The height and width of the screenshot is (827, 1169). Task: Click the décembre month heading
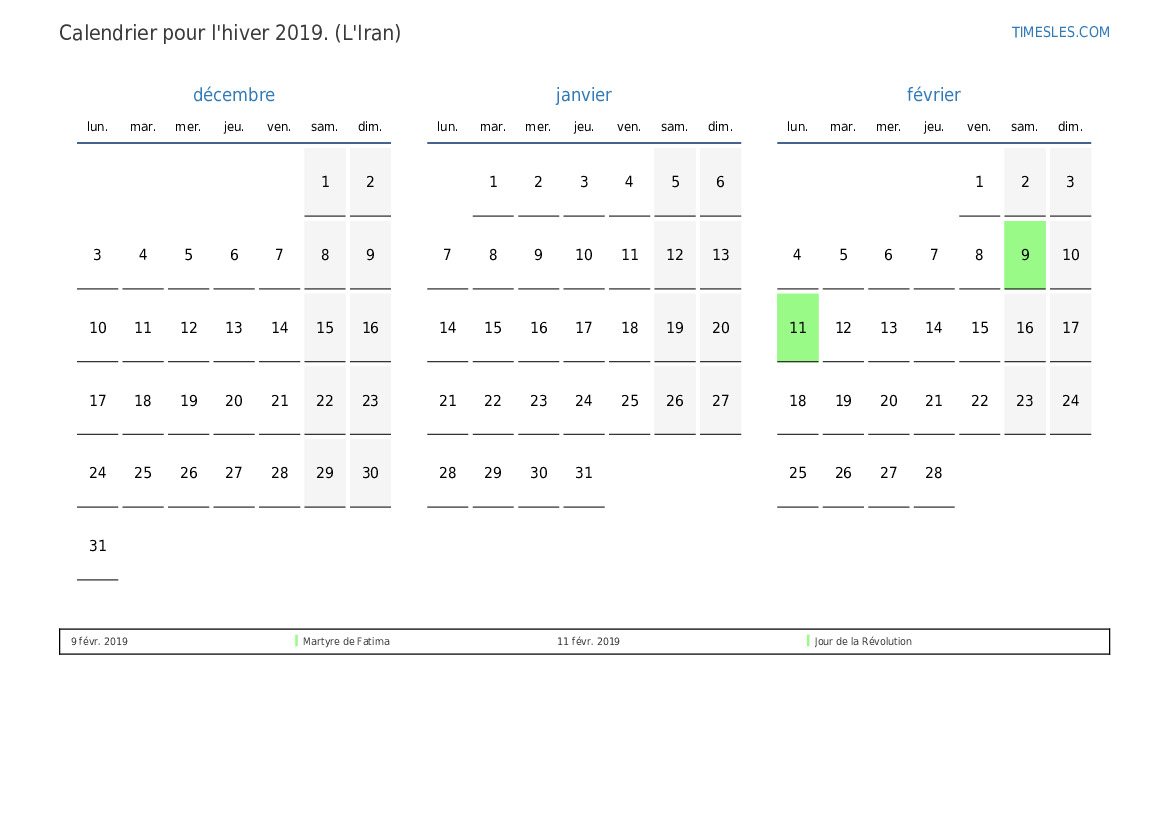(x=233, y=95)
